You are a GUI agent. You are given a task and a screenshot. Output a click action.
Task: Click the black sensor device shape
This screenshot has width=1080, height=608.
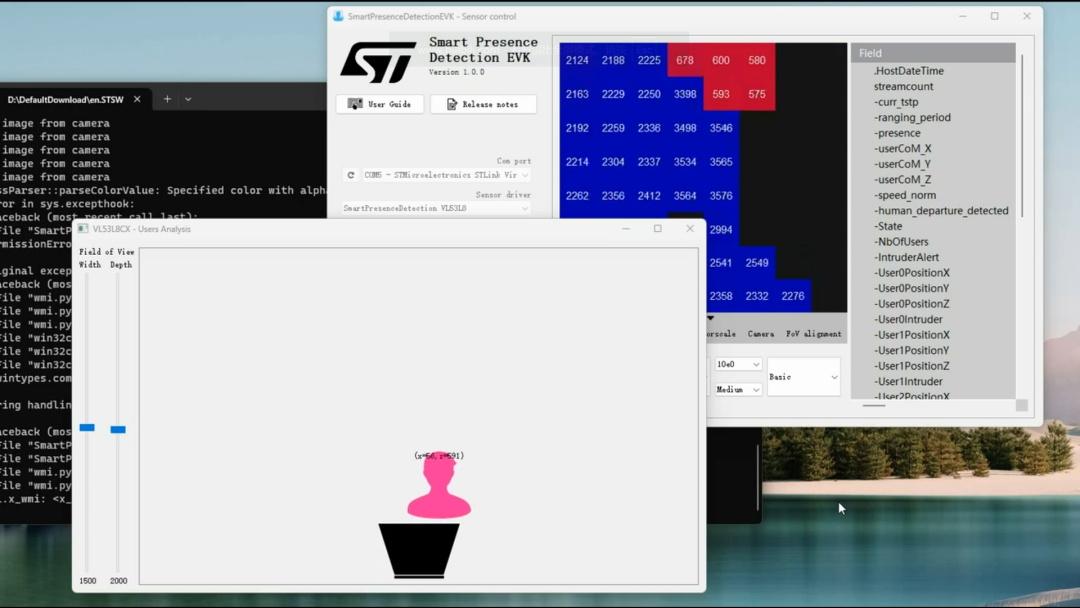pyautogui.click(x=419, y=550)
